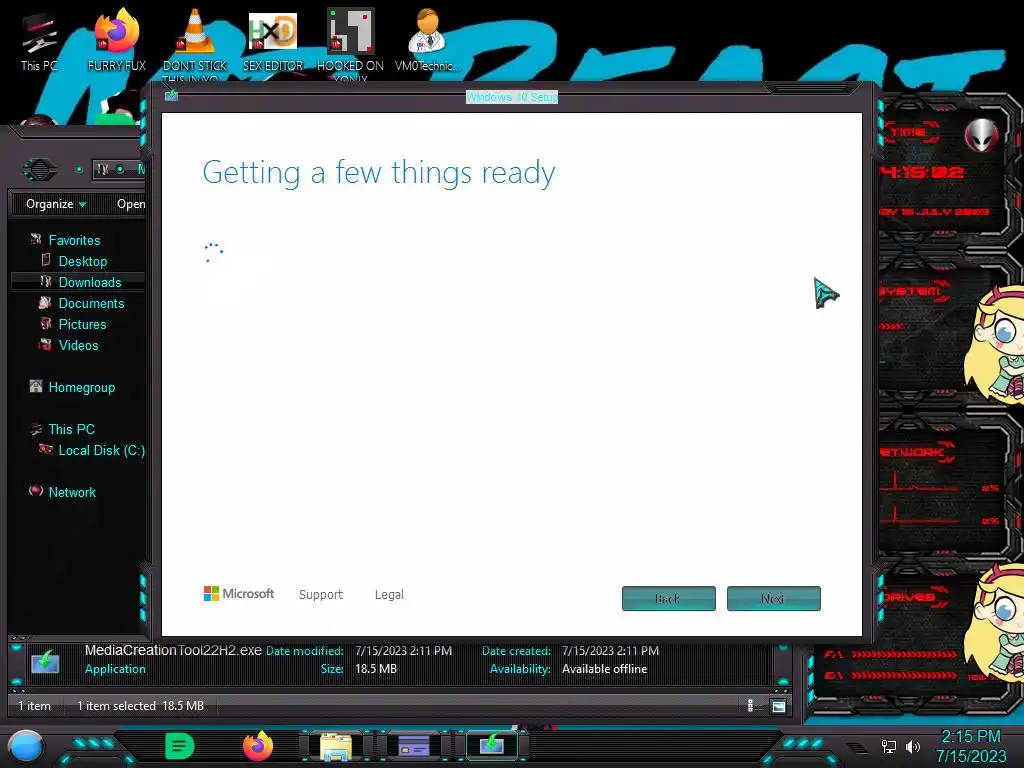Click the Windows 10 Setup title bar icon
The image size is (1024, 768).
tap(171, 95)
